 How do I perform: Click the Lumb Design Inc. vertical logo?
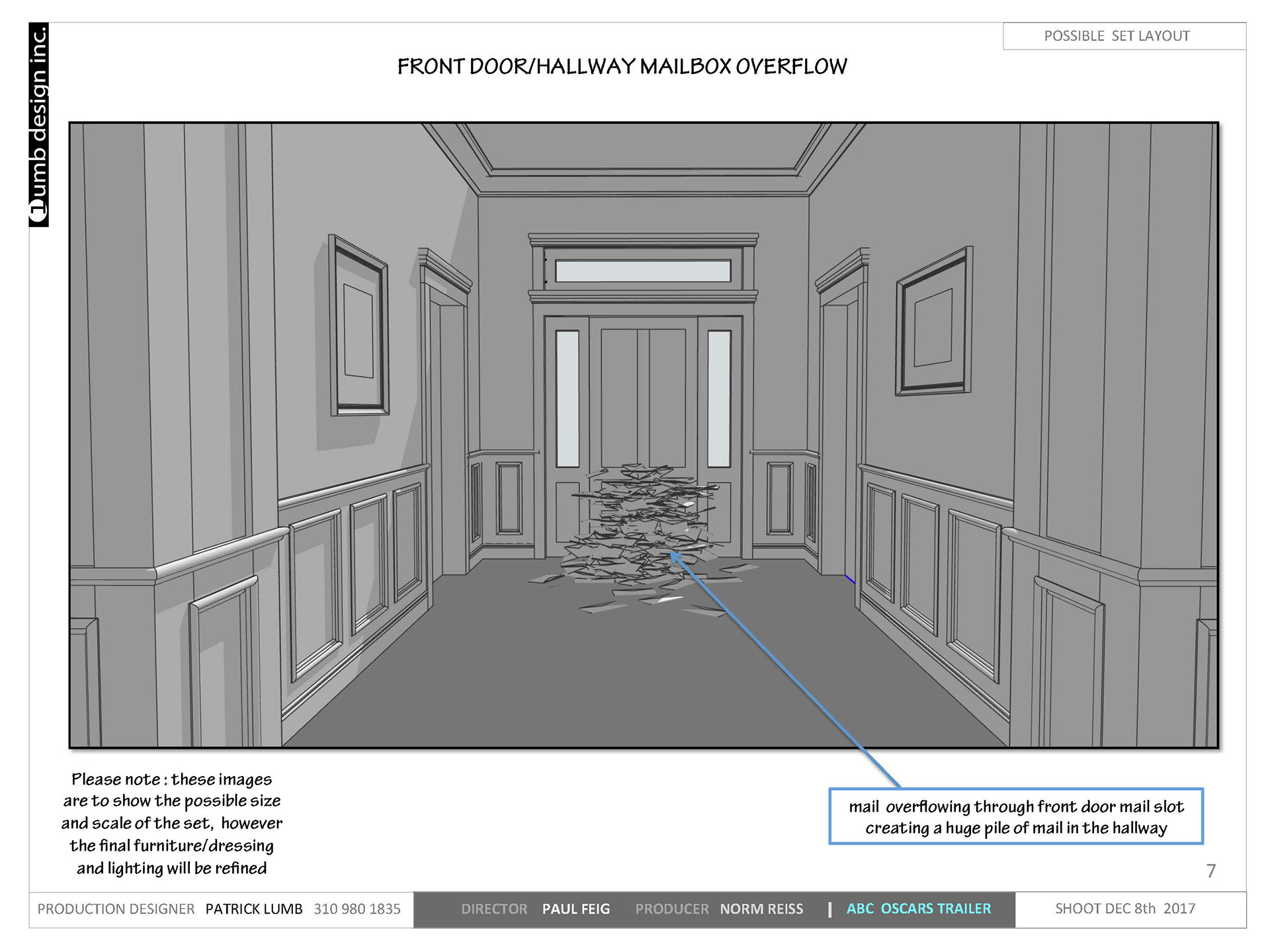tap(39, 125)
